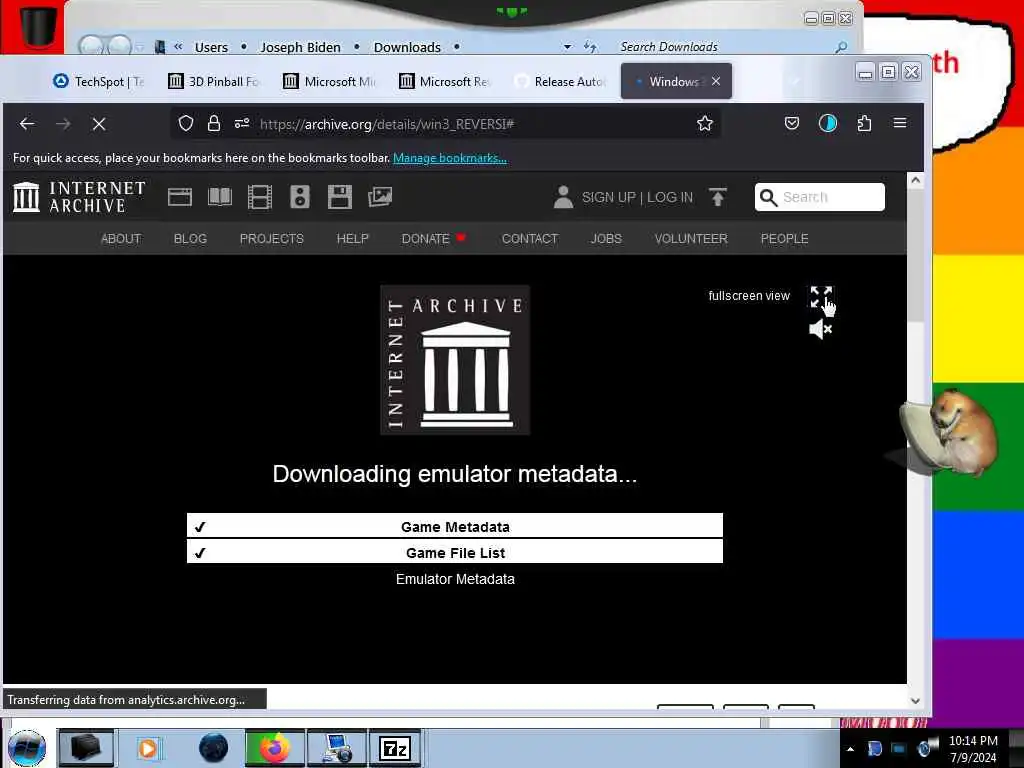This screenshot has width=1024, height=768.
Task: Open Manage bookmarks link
Action: pyautogui.click(x=449, y=158)
